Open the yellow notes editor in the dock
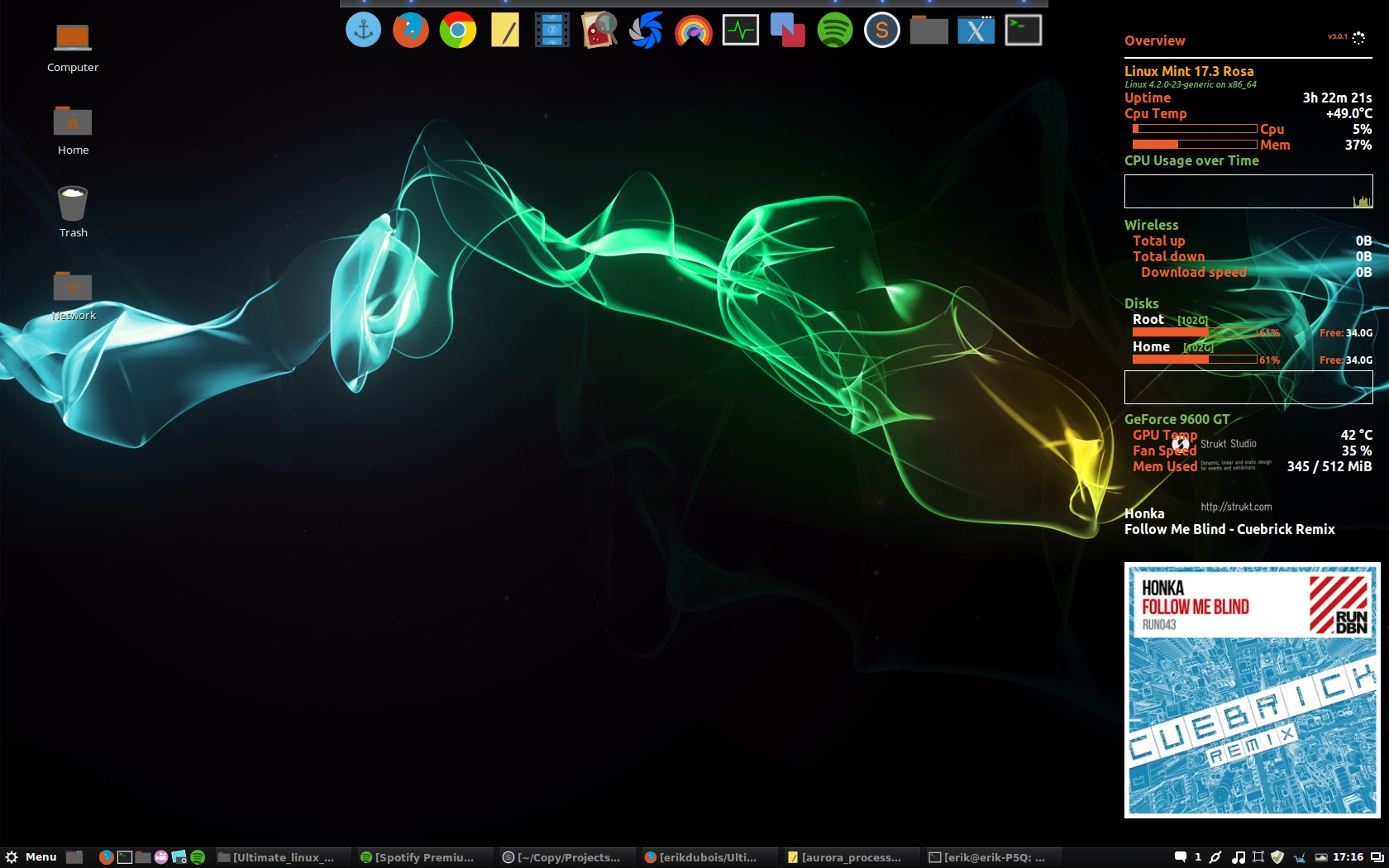1389x868 pixels. pyautogui.click(x=504, y=31)
